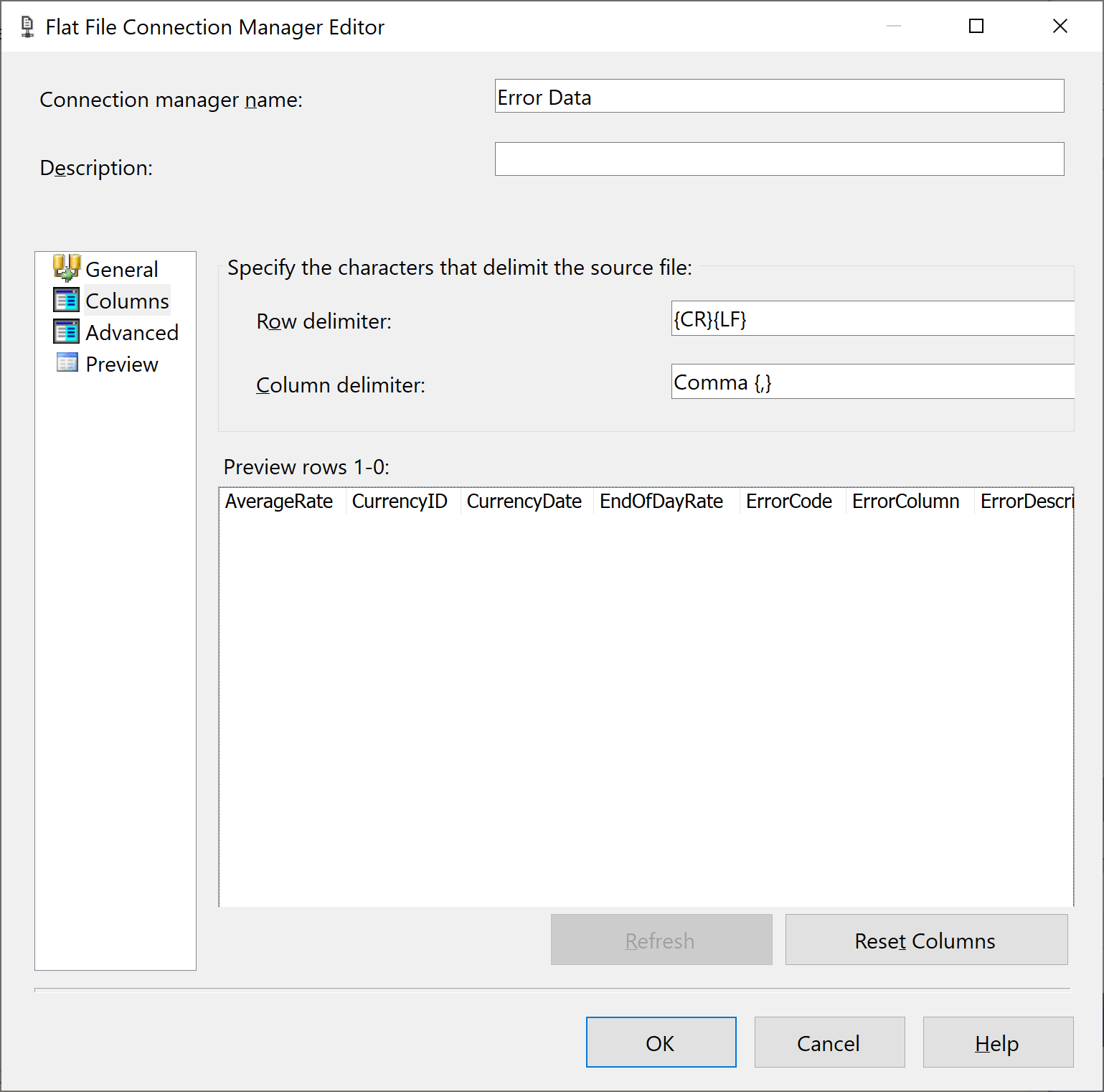
Task: Click the ErrorCode column header
Action: (x=788, y=501)
